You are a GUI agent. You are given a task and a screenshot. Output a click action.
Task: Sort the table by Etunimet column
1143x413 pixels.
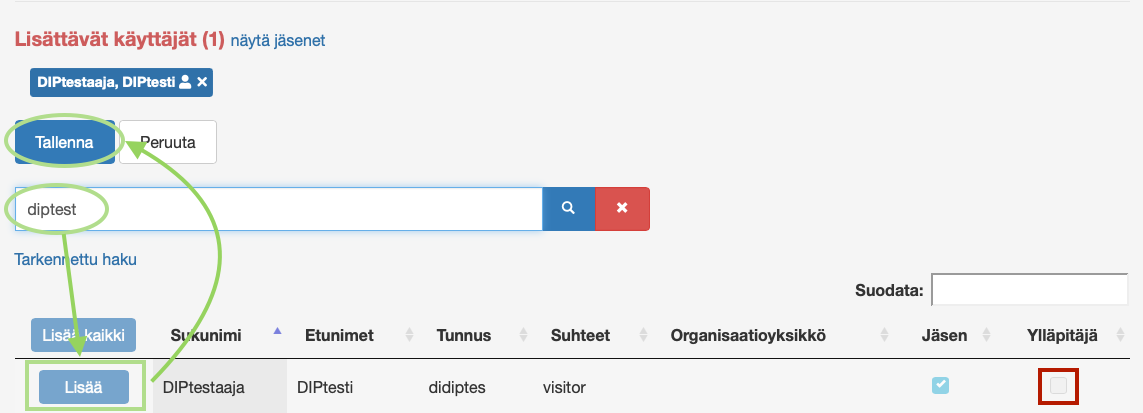339,336
